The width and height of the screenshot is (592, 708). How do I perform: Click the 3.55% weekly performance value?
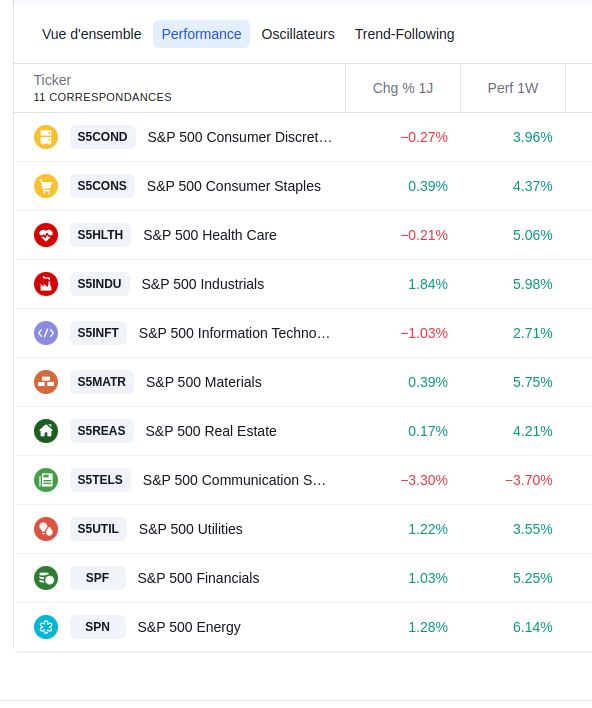click(x=532, y=529)
